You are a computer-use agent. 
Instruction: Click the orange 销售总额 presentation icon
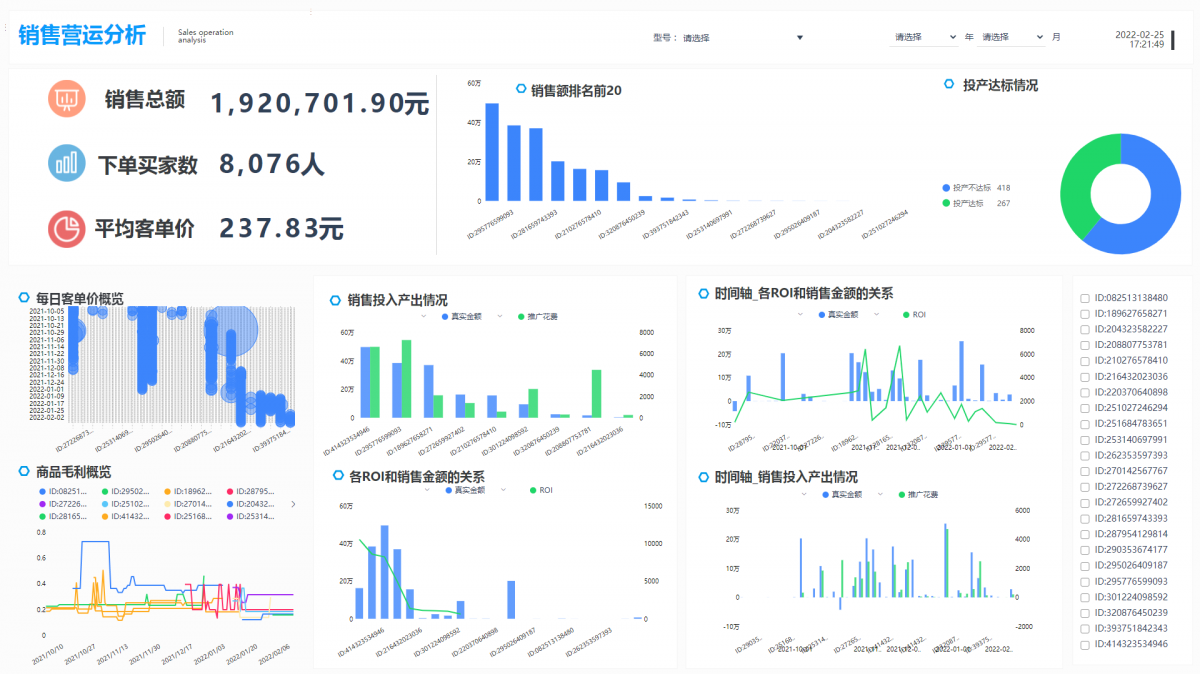tap(67, 99)
